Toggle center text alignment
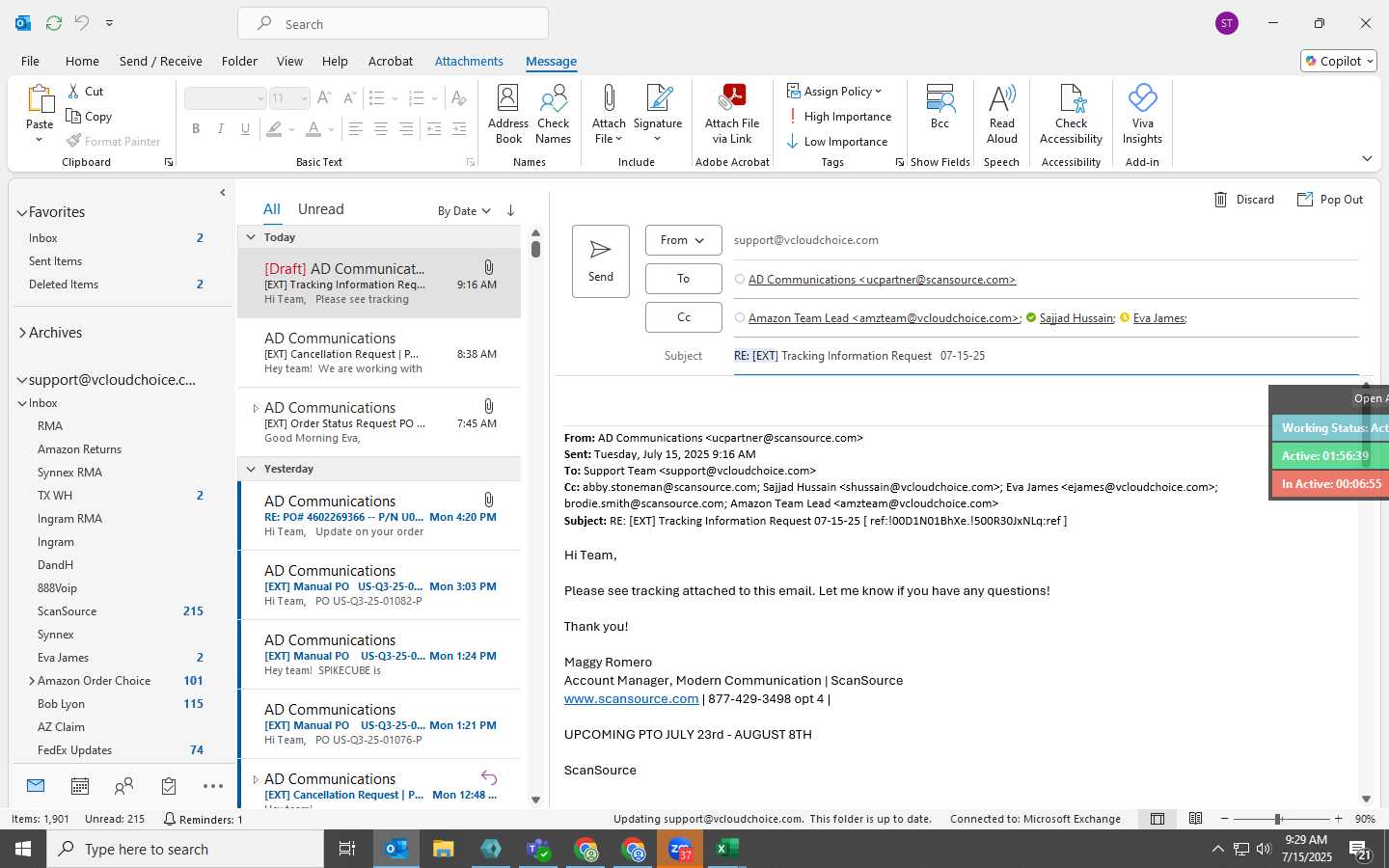 (x=381, y=128)
